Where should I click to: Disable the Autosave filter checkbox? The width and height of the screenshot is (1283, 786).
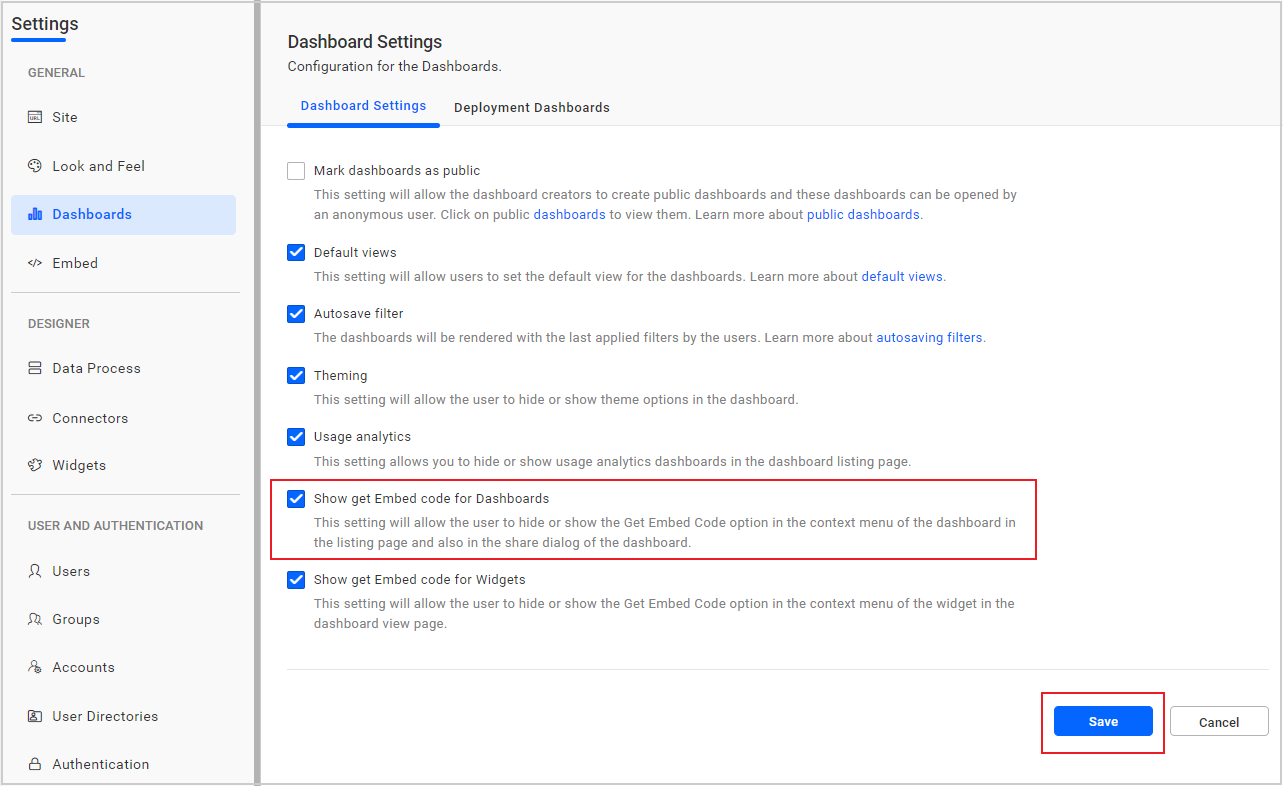(296, 314)
